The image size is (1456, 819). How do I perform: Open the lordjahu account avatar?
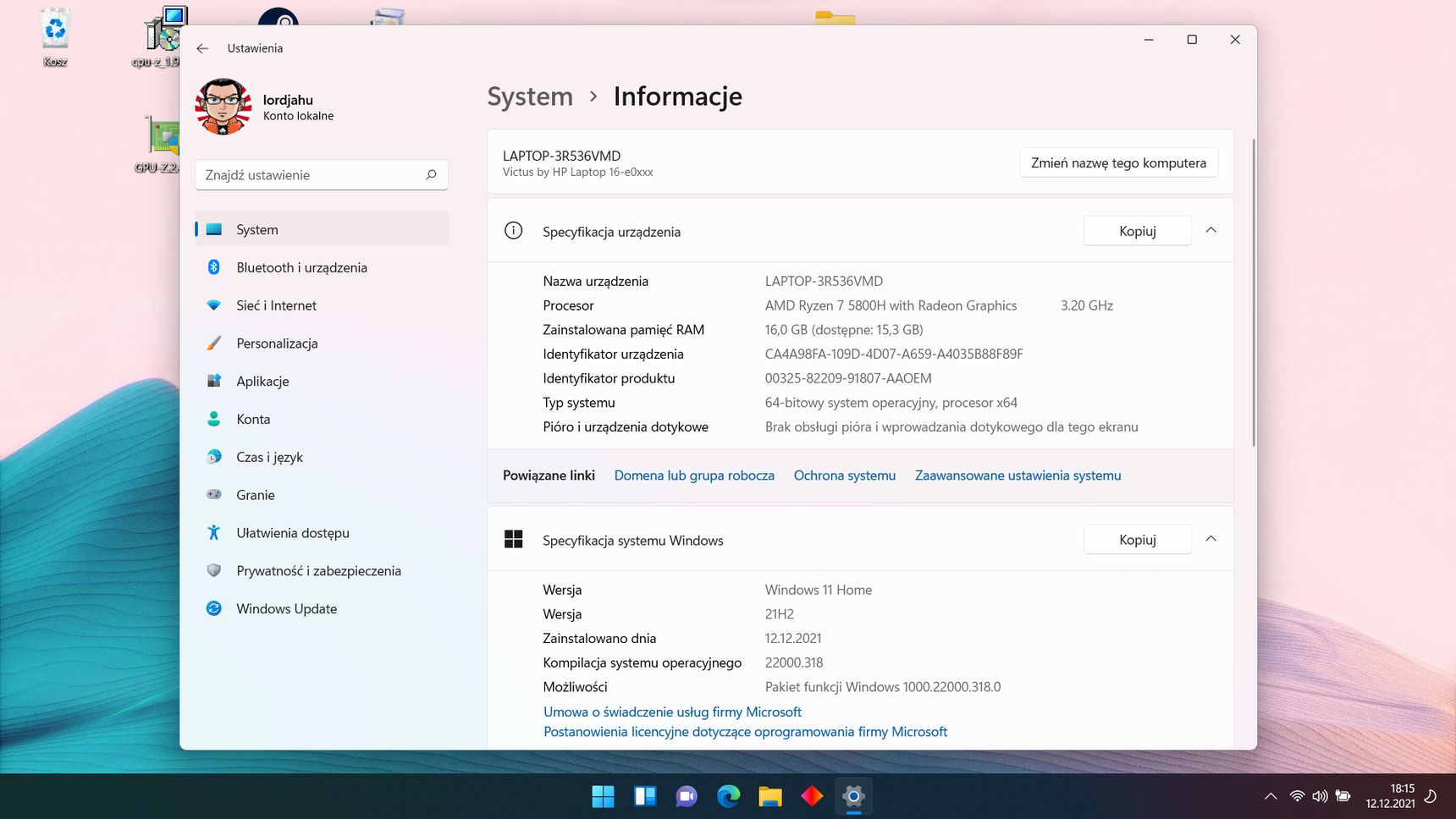point(223,107)
